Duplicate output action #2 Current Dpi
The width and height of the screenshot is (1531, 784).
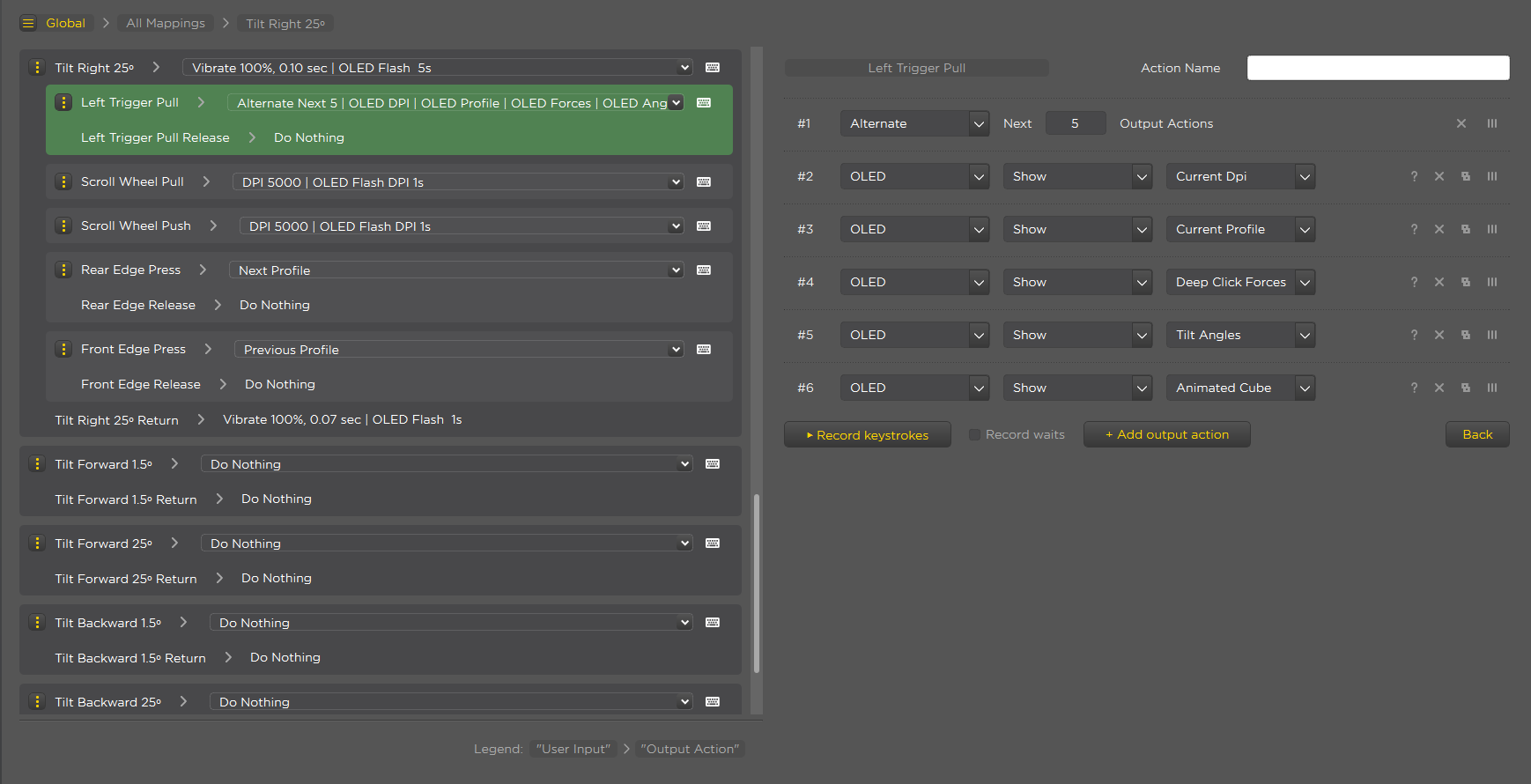tap(1466, 176)
